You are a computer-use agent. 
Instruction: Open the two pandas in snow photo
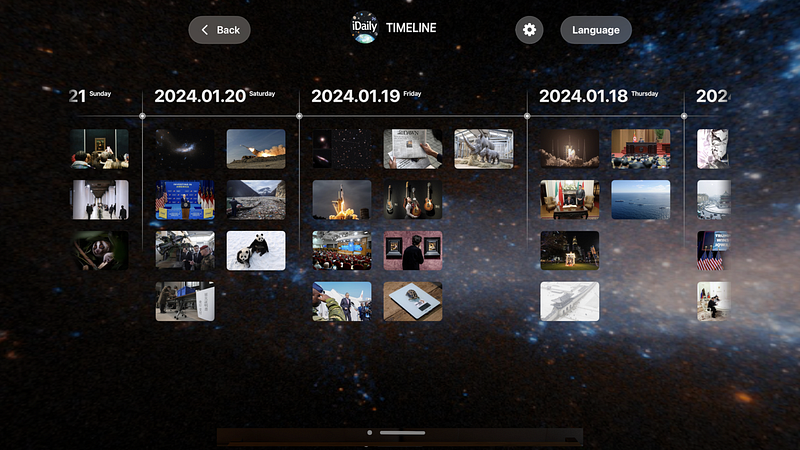(x=256, y=251)
